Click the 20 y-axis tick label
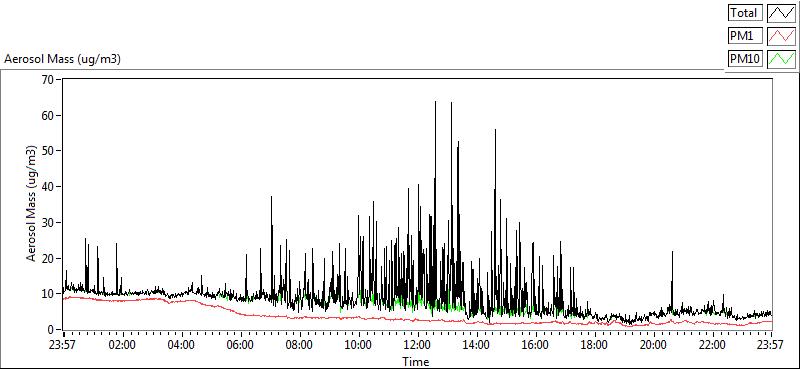800x369 pixels. point(46,258)
